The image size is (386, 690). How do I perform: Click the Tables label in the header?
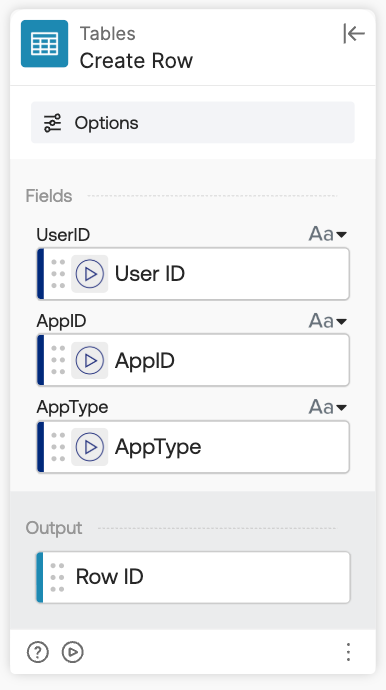107,34
